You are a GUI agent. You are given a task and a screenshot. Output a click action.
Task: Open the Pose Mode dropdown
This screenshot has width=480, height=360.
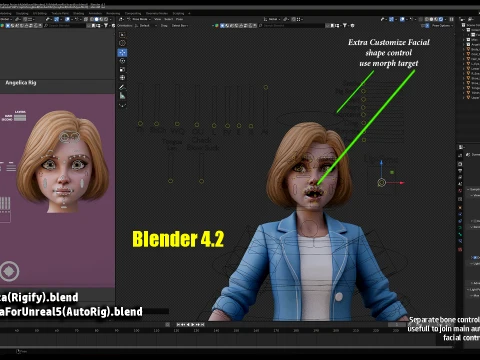[139, 19]
